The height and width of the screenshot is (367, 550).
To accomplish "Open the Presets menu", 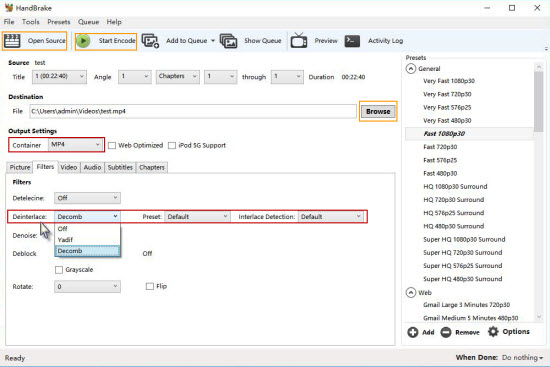I will coord(59,22).
